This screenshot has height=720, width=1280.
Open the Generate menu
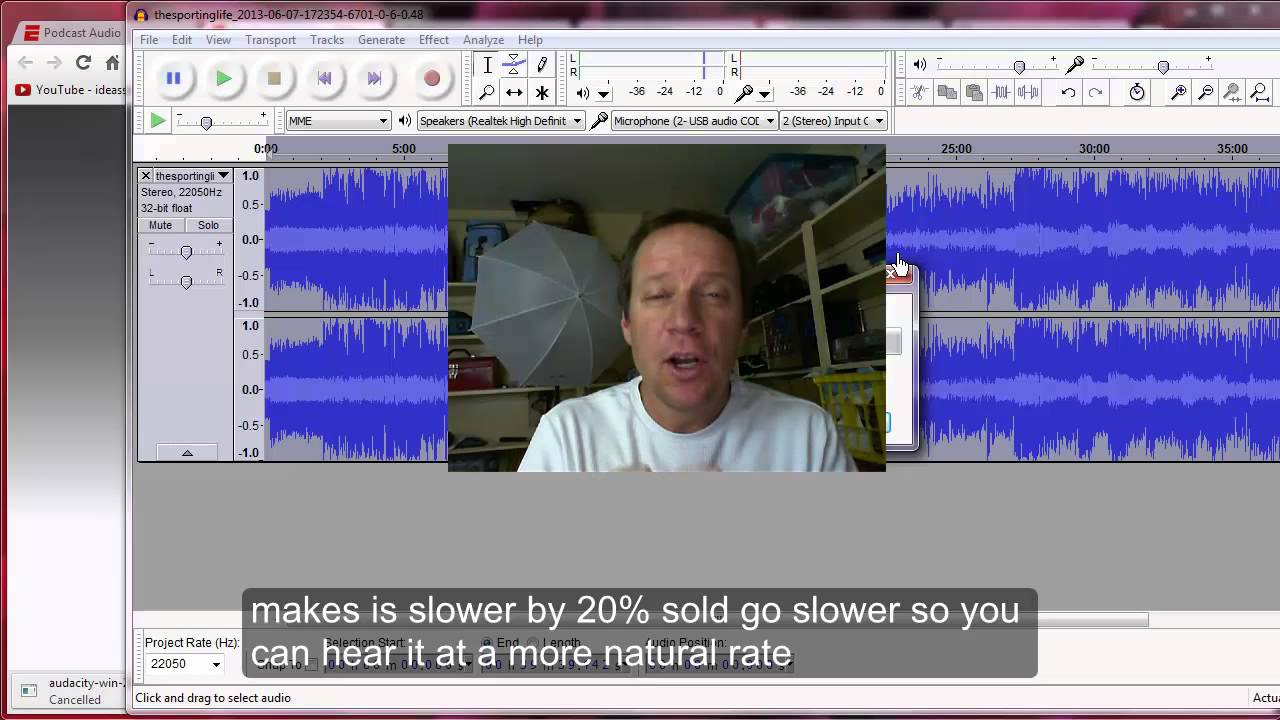tap(381, 40)
